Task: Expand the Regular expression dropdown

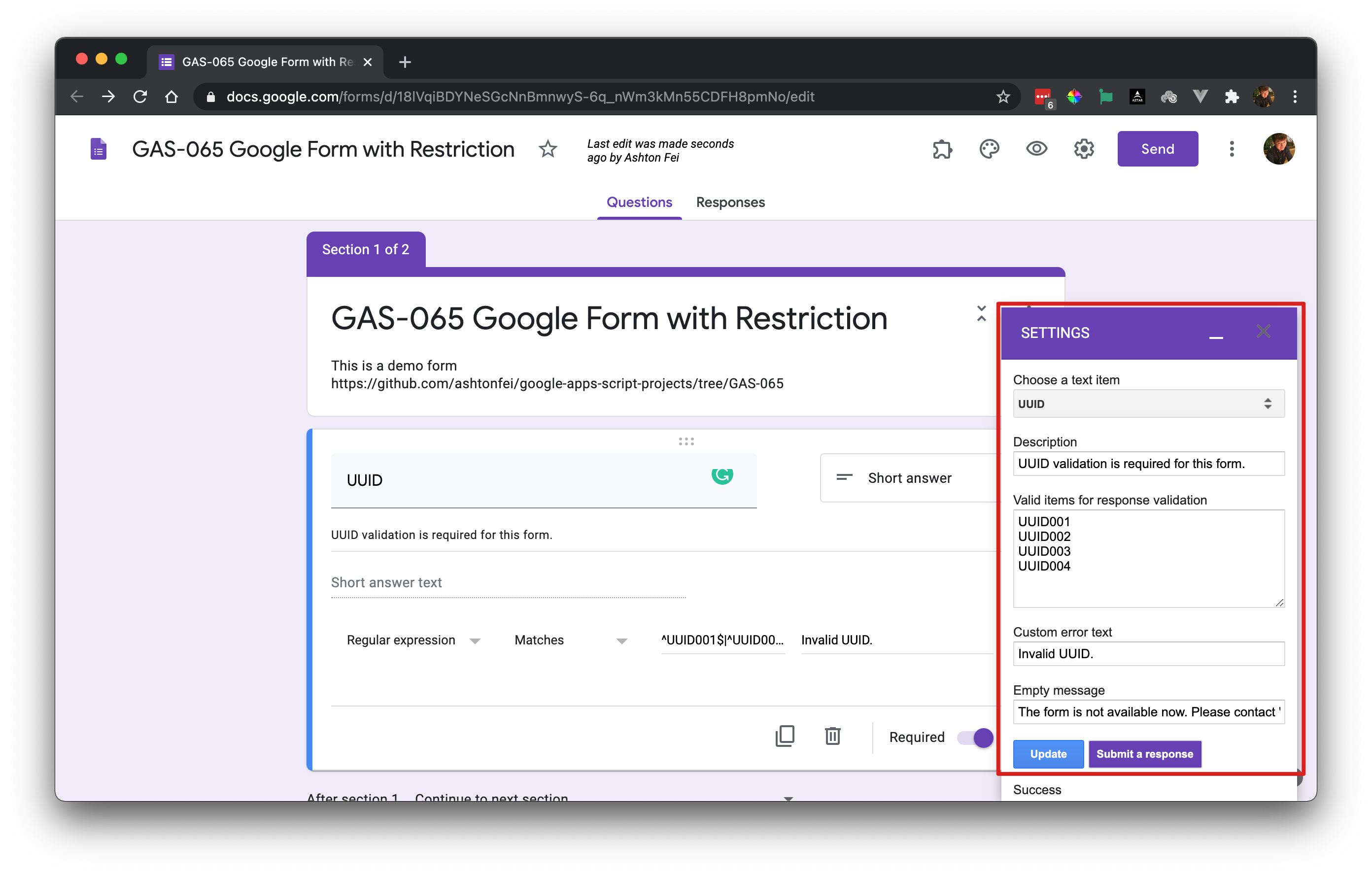Action: [413, 640]
